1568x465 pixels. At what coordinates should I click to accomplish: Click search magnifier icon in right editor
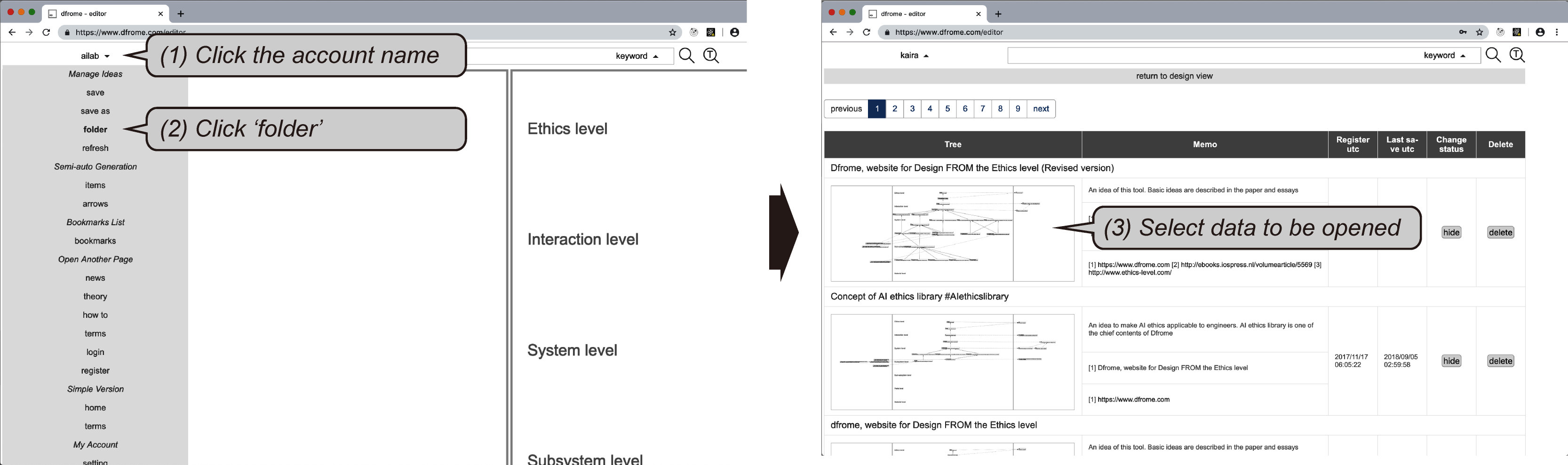(1493, 55)
